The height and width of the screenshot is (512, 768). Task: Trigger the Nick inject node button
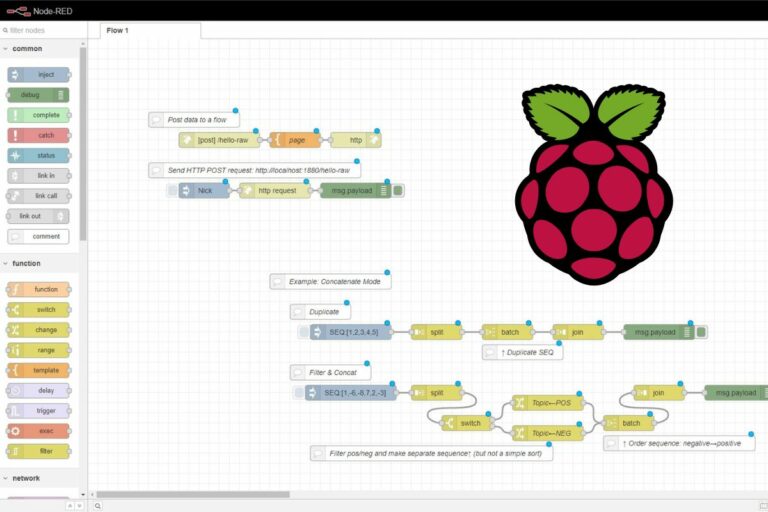pos(172,191)
